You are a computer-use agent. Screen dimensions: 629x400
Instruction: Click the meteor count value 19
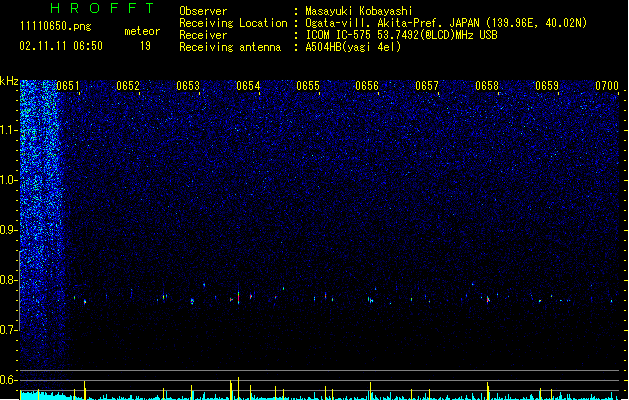tap(145, 46)
